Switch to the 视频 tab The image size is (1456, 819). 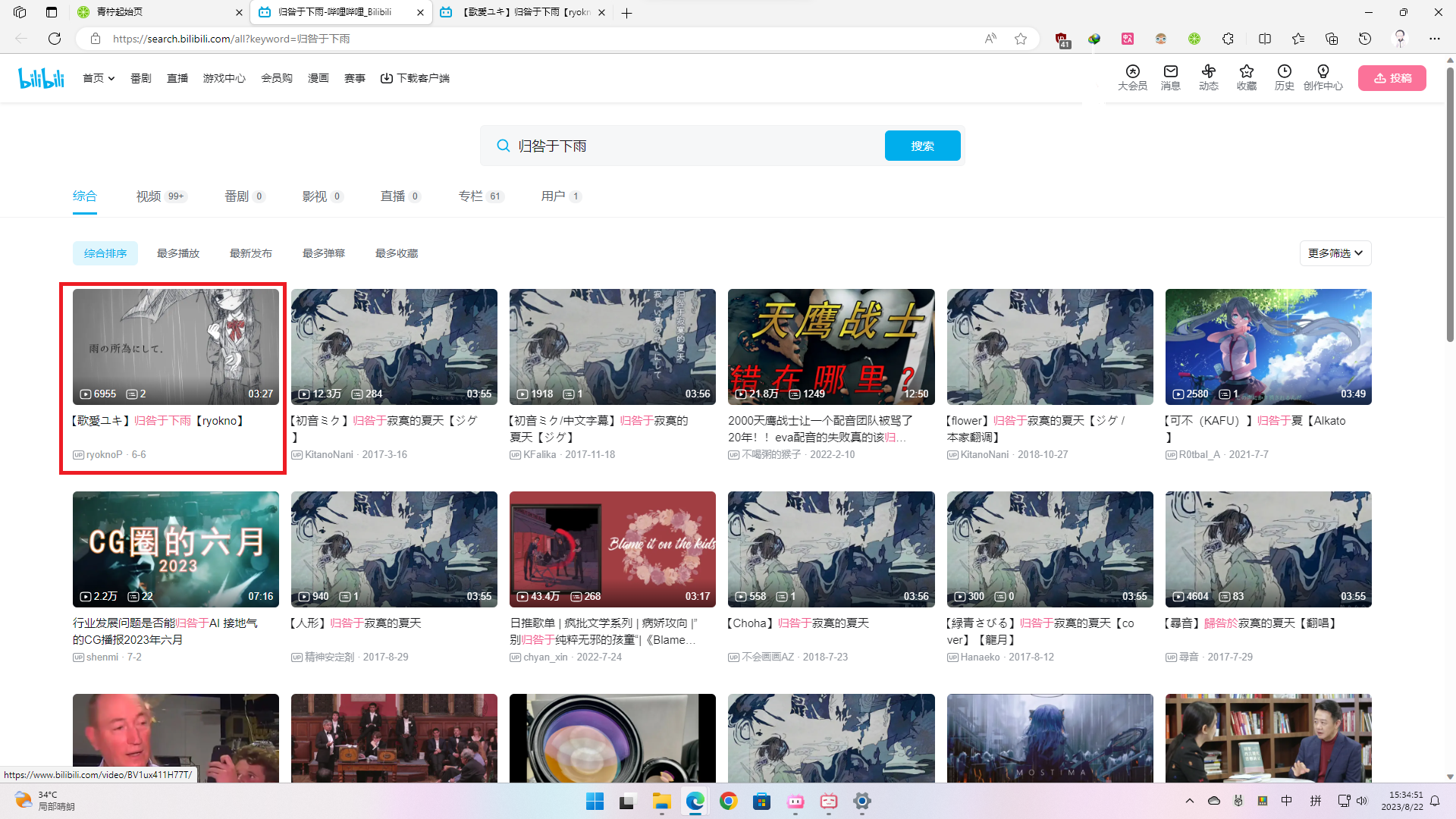pos(148,196)
